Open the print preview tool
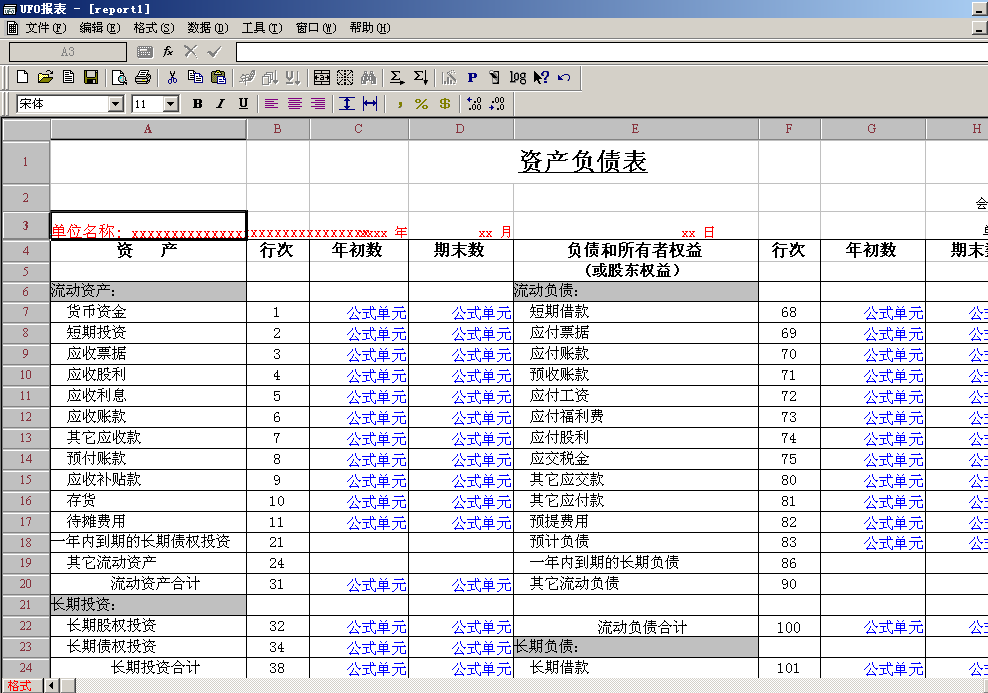Image resolution: width=988 pixels, height=693 pixels. coord(119,77)
